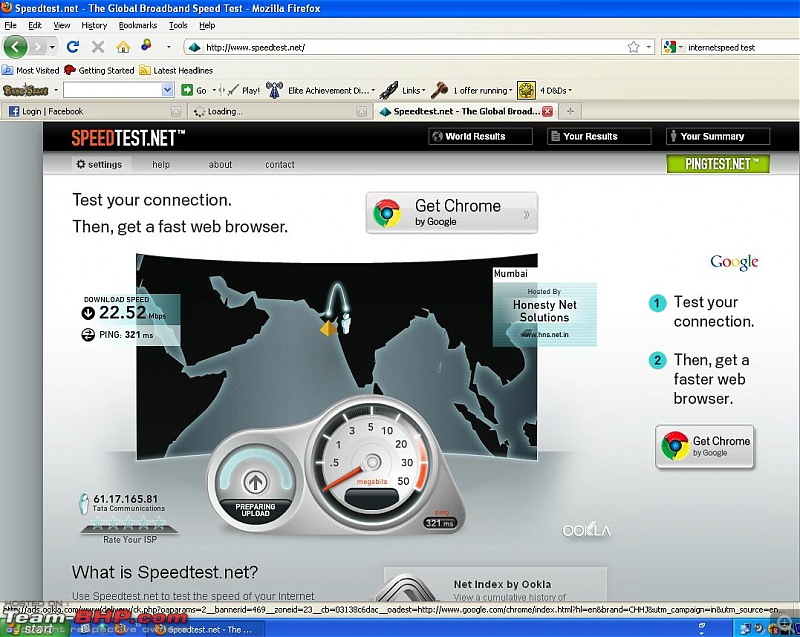Click the upload arrow gauge icon
Image resolution: width=800 pixels, height=637 pixels.
255,481
